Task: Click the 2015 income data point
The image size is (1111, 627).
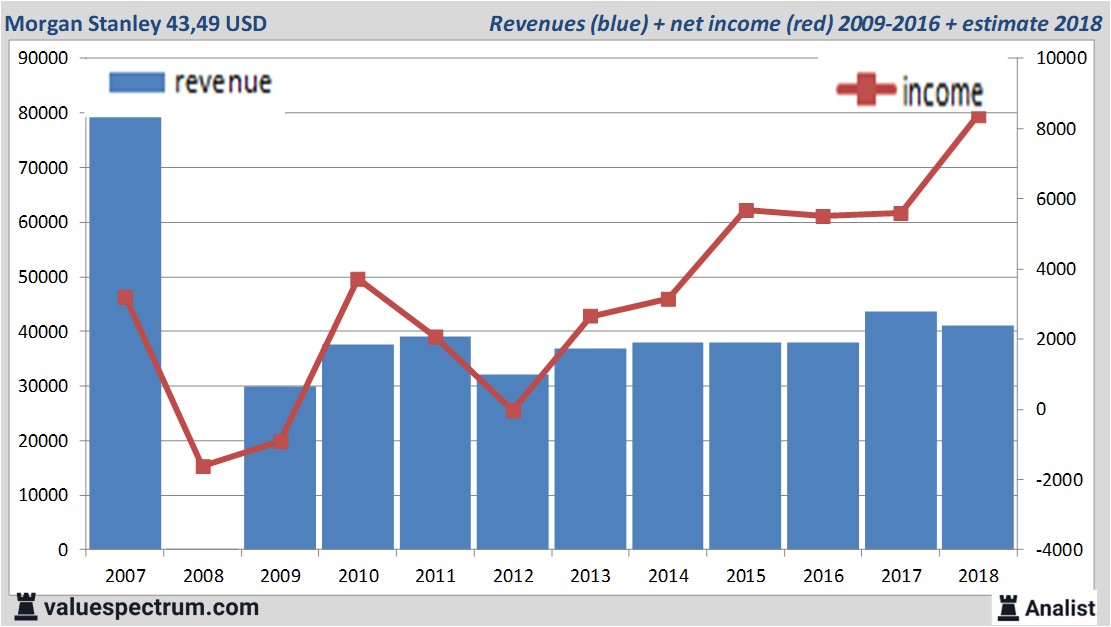Action: [x=746, y=210]
